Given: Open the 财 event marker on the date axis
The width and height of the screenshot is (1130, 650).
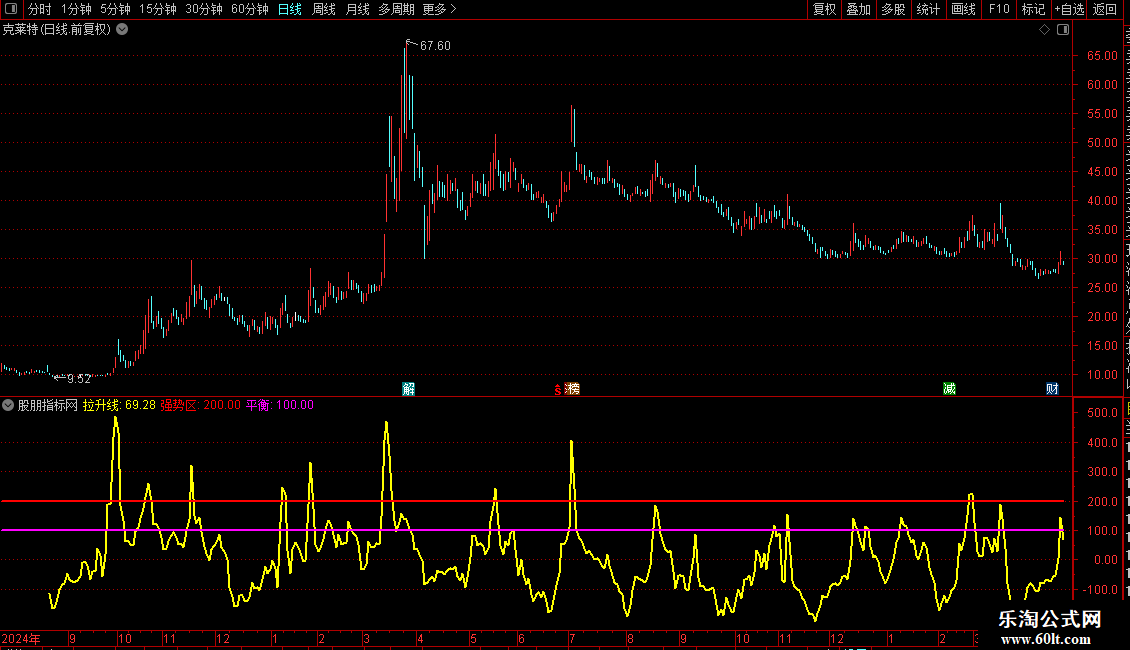Looking at the screenshot, I should pyautogui.click(x=1052, y=389).
